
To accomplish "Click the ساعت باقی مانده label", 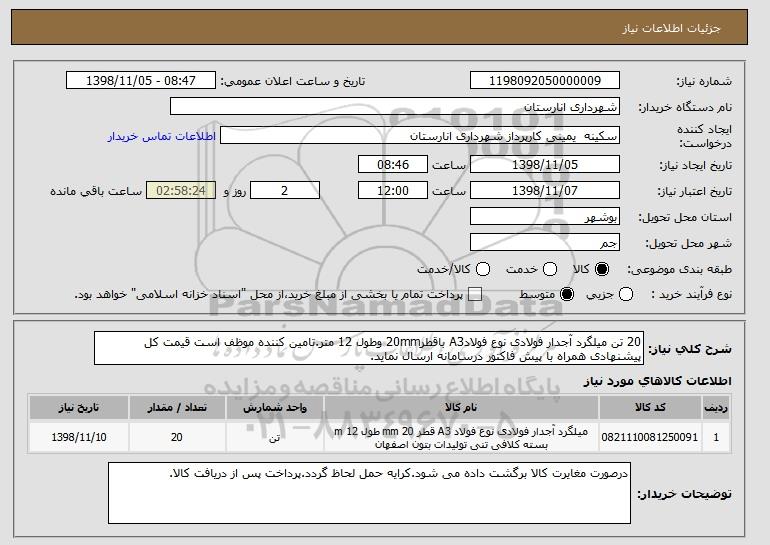I will coord(96,191).
